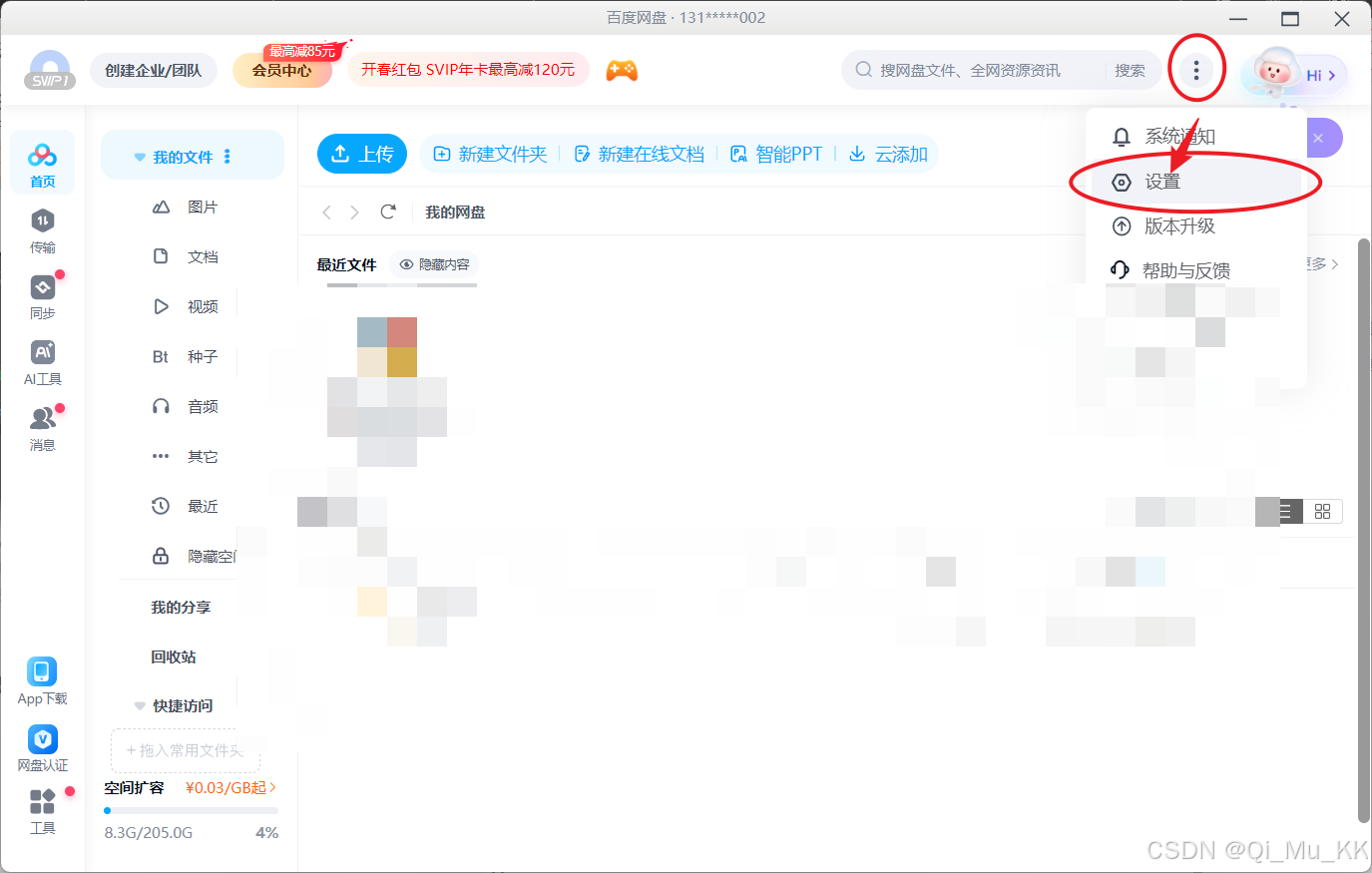Screen dimensions: 1372x873
Task: Click 新建在线文档 button
Action: coord(639,154)
